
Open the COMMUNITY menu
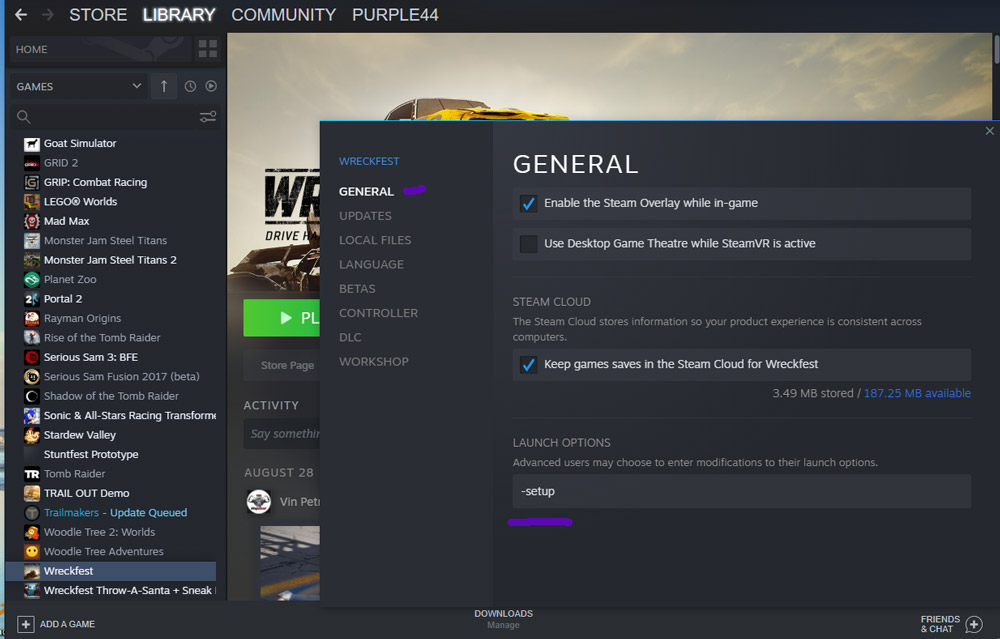pos(283,15)
